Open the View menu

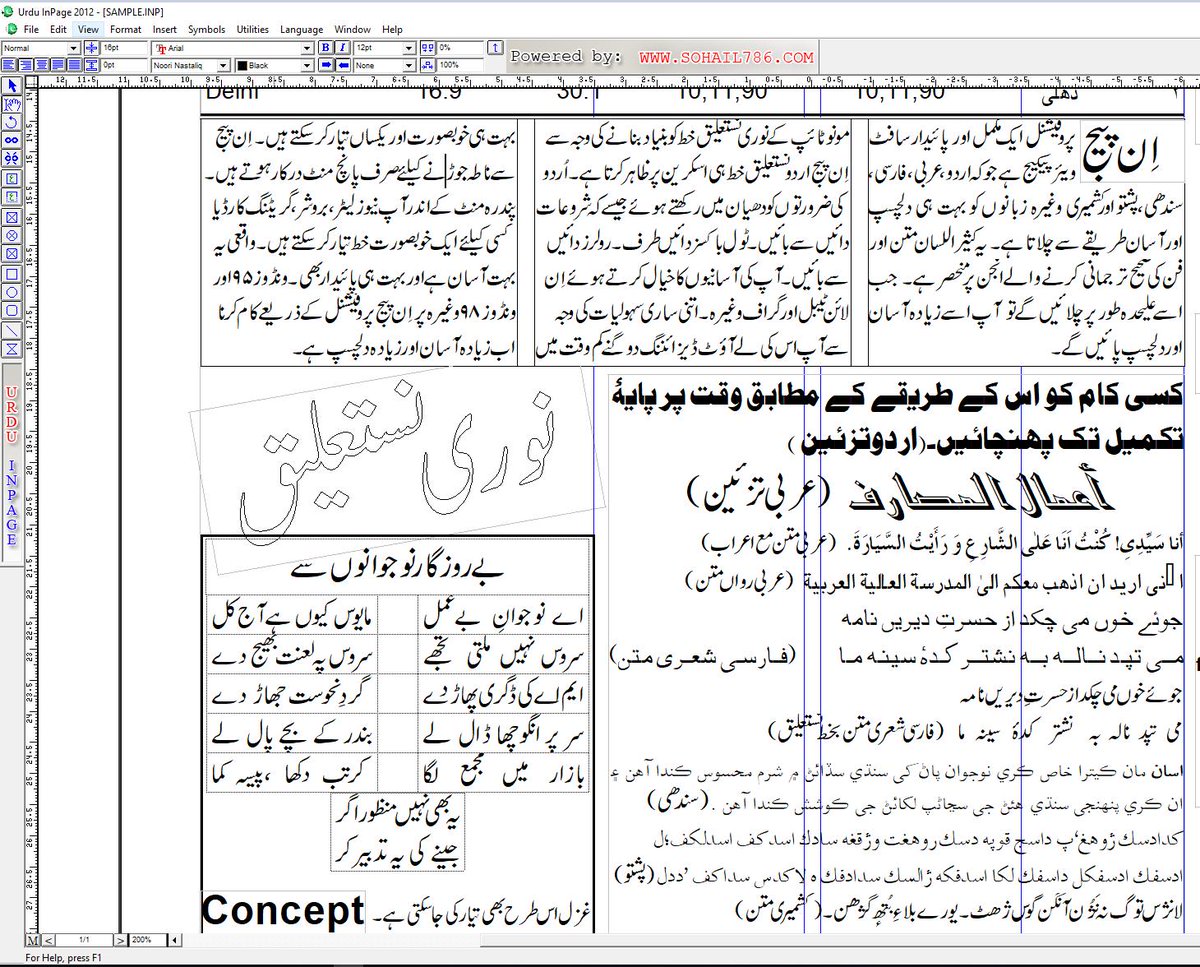point(88,30)
